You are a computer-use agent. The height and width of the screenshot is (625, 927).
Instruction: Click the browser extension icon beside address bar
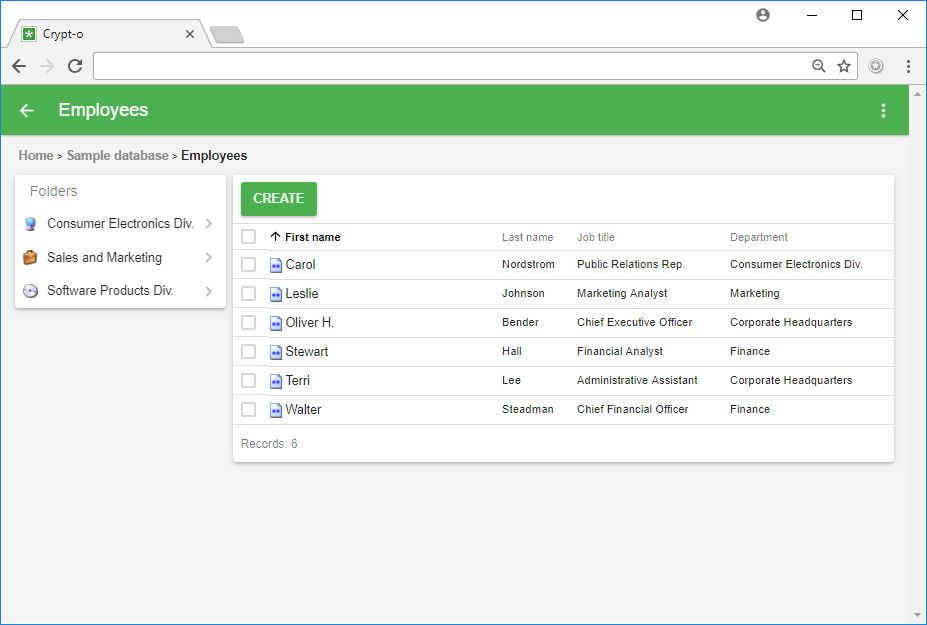876,66
